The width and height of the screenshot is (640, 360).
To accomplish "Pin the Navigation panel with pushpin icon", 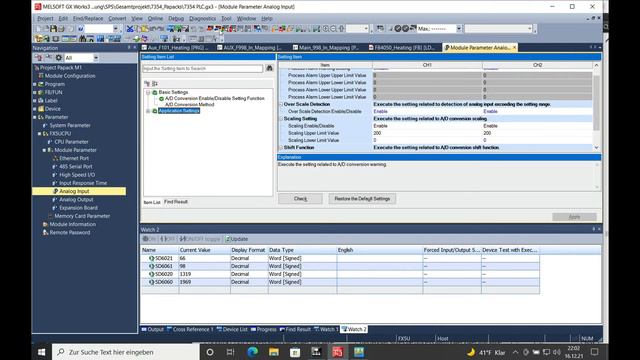I will click(129, 48).
